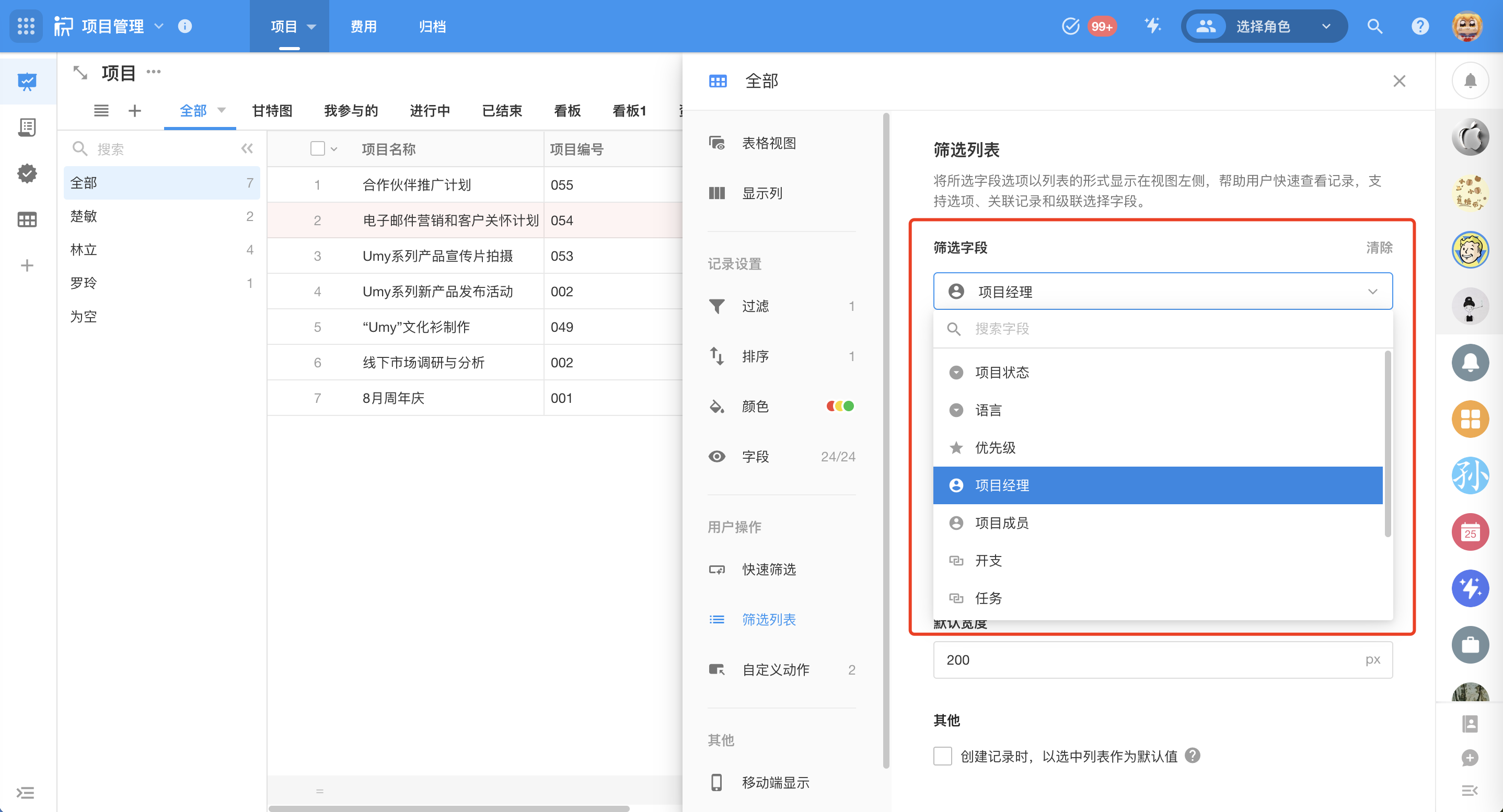
Task: Click the 搜索字段 search input
Action: [1163, 329]
